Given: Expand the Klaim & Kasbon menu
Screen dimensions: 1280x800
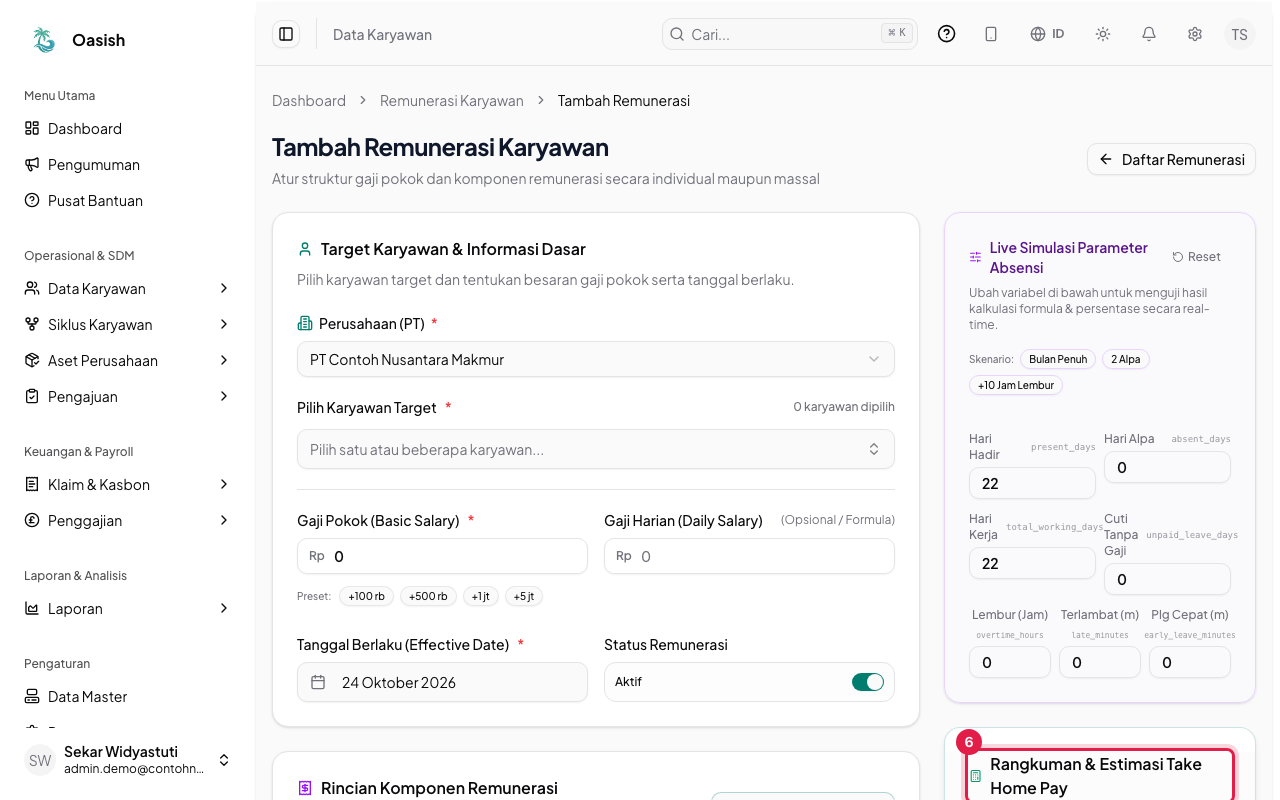Looking at the screenshot, I should (127, 484).
